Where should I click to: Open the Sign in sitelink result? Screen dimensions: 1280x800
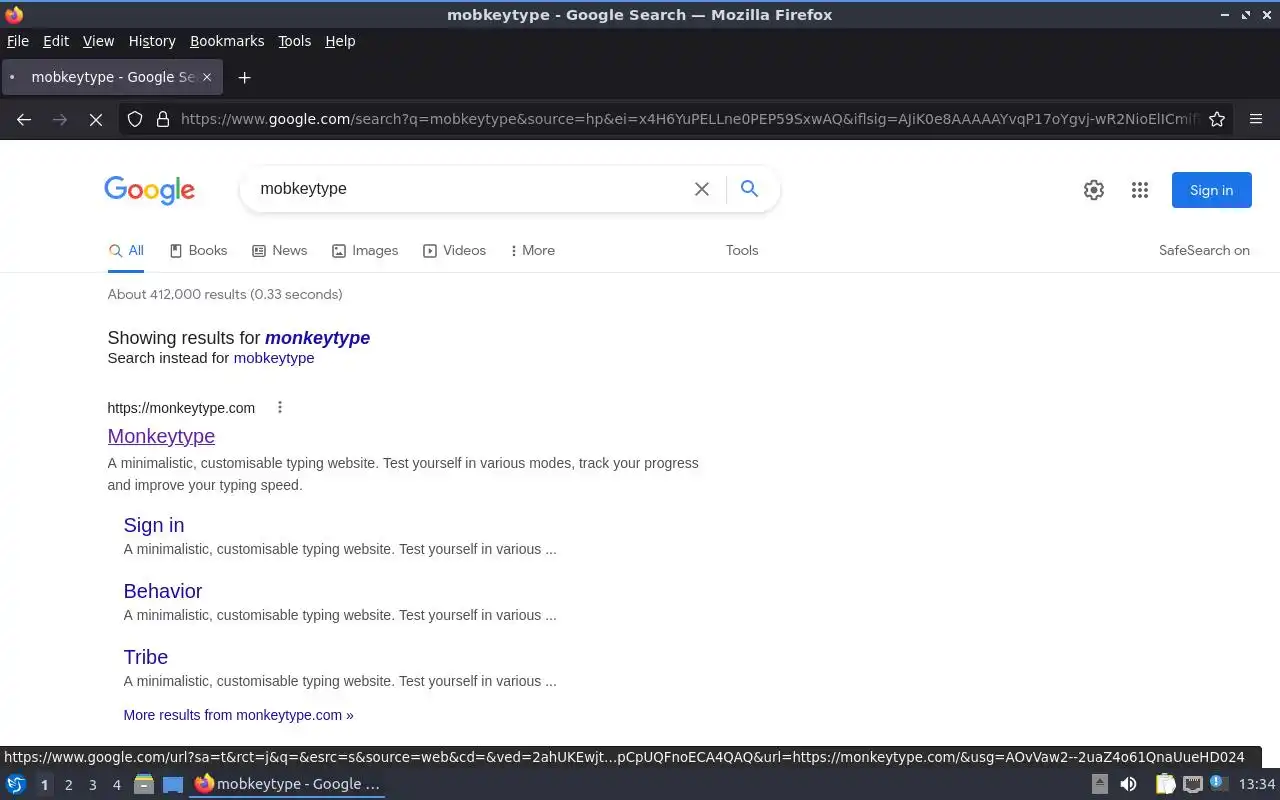click(x=154, y=525)
